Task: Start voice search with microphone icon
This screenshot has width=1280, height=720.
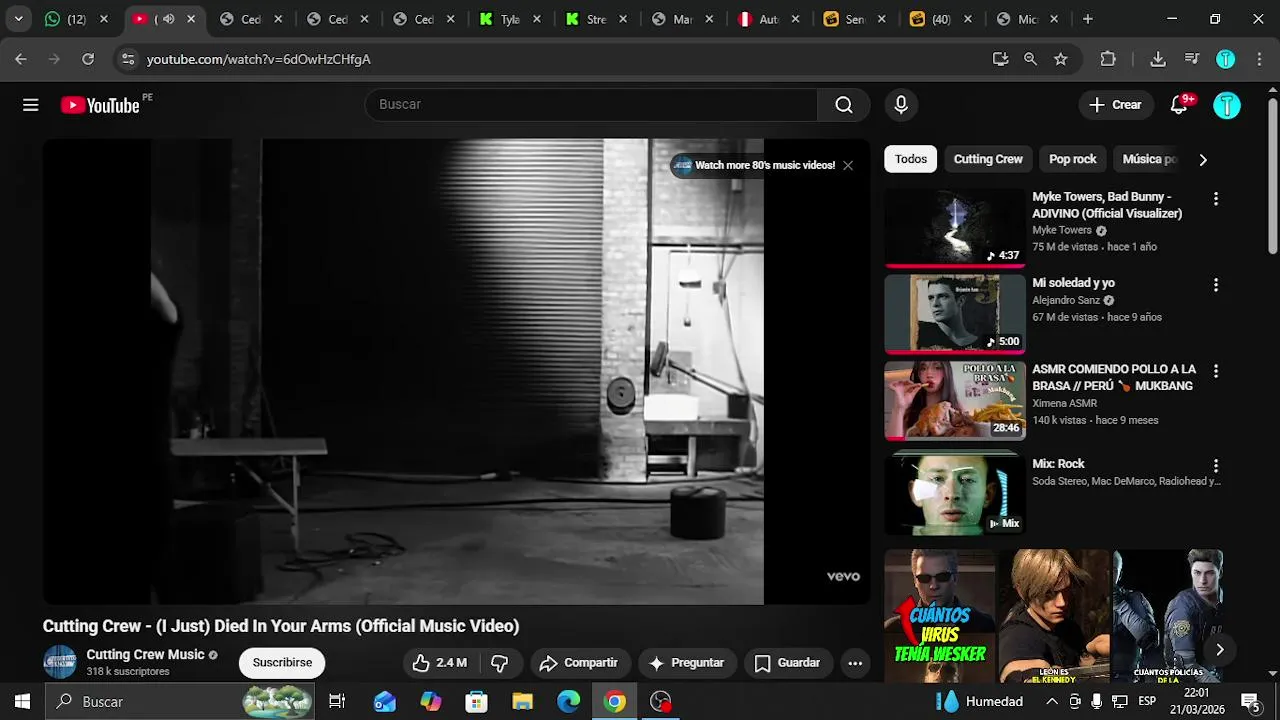Action: click(901, 105)
